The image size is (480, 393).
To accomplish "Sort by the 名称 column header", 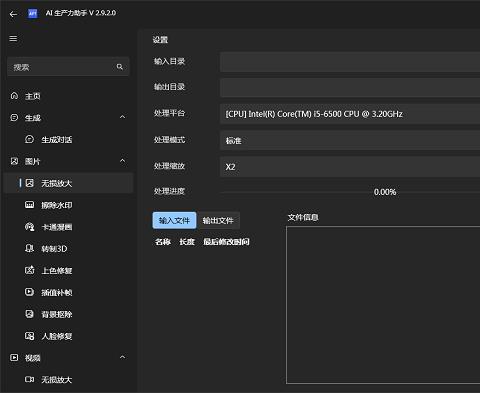I will click(163, 242).
